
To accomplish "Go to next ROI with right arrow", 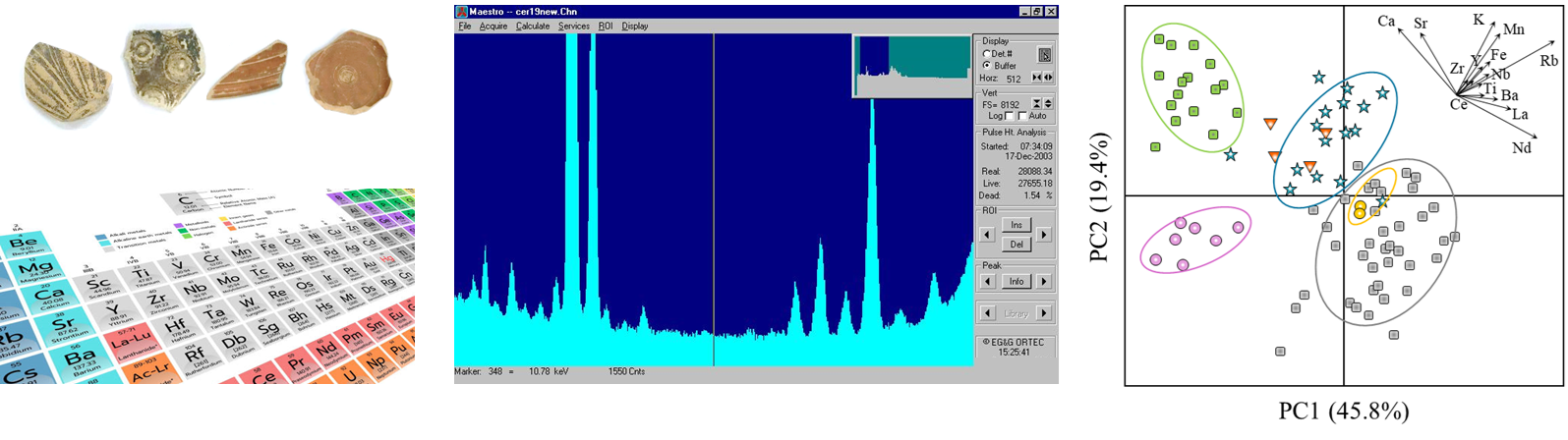I will point(1044,235).
